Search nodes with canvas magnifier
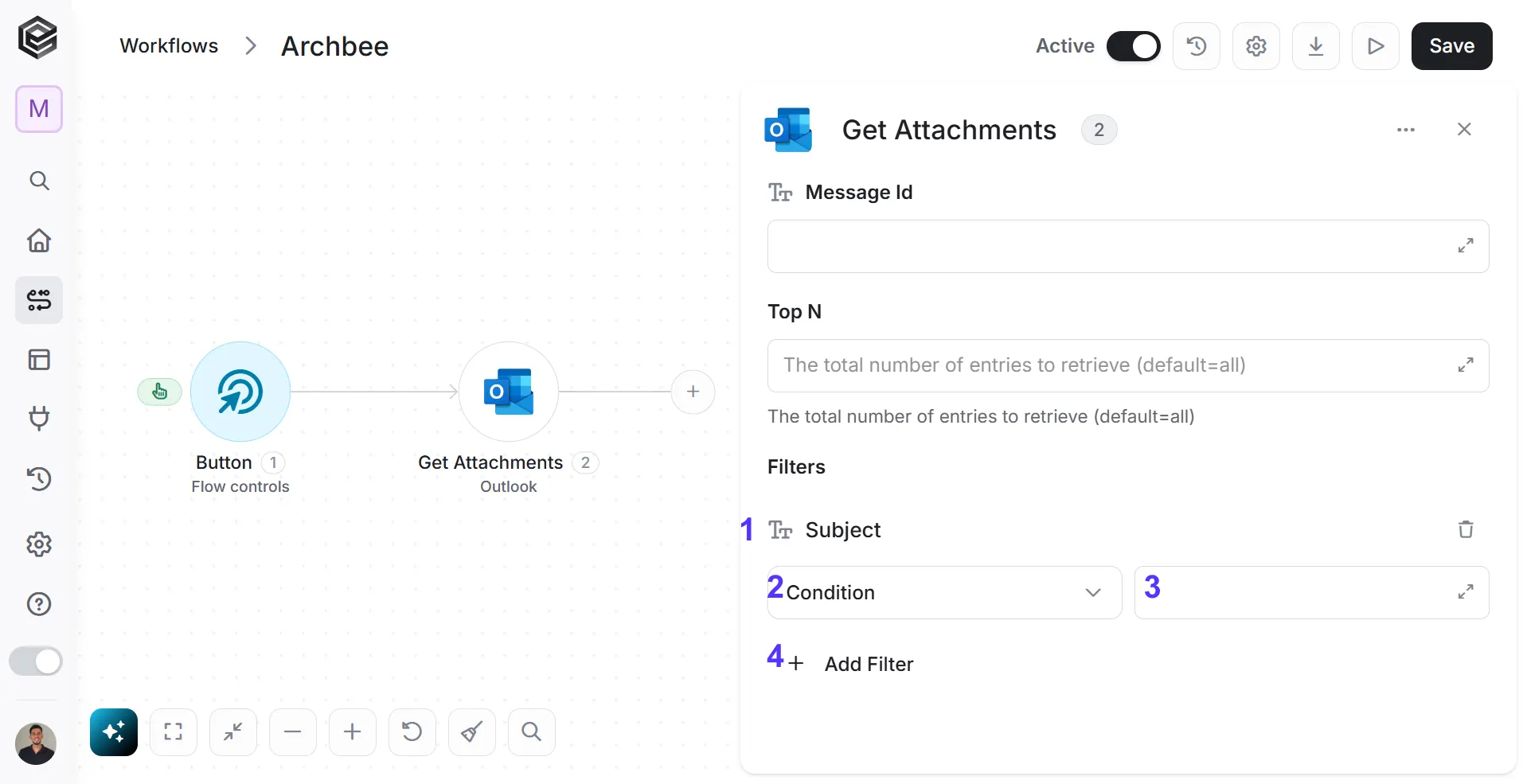The height and width of the screenshot is (784, 1523). (x=532, y=732)
